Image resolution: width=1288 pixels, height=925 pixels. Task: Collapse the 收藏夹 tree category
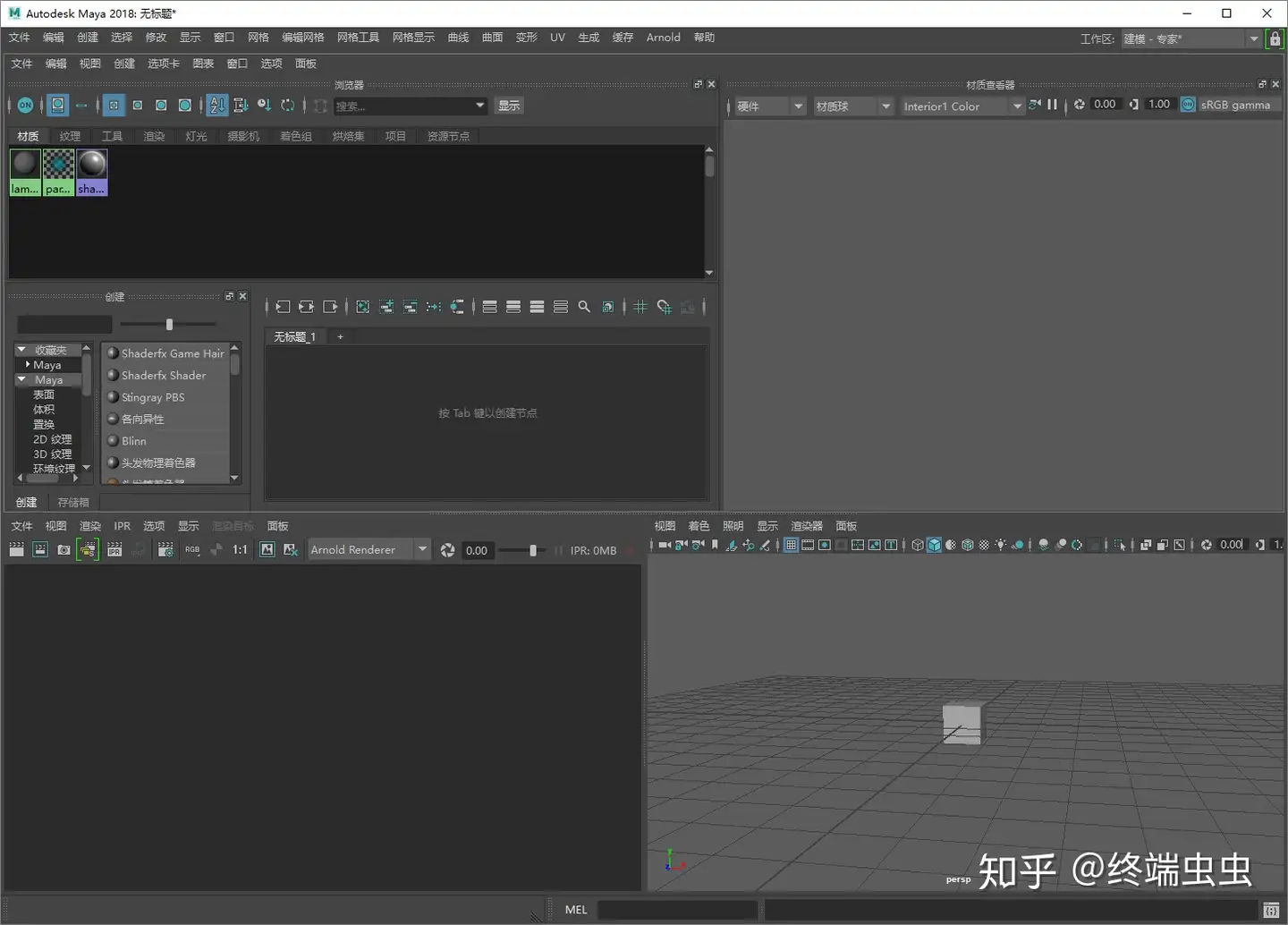[x=21, y=350]
